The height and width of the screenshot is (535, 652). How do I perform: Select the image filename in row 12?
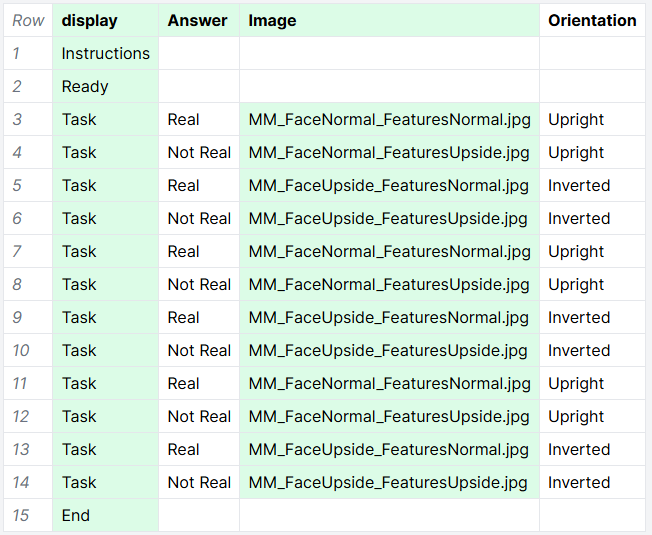point(389,416)
